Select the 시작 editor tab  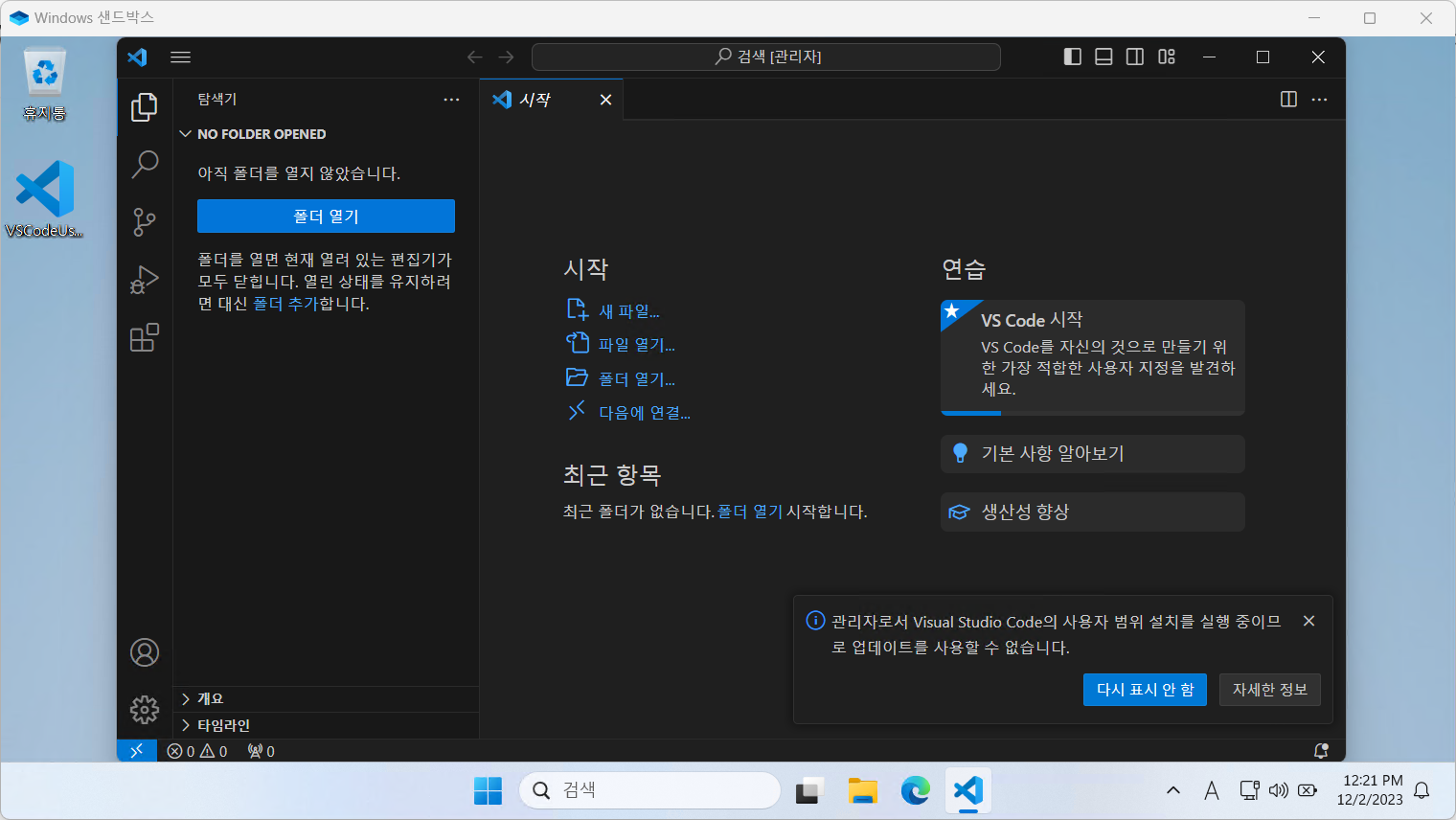coord(551,100)
